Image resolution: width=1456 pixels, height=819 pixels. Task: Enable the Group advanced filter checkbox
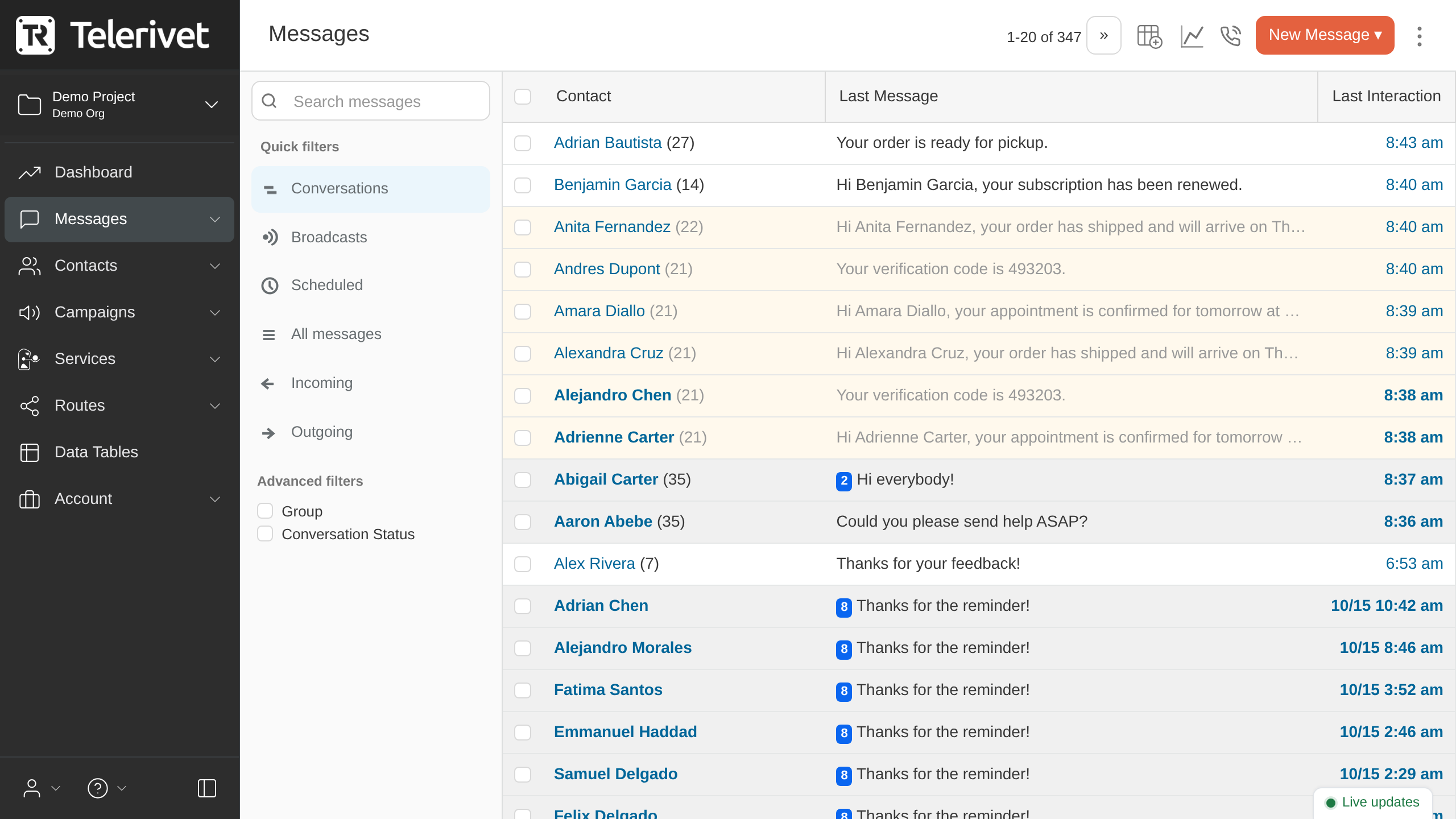coord(265,511)
